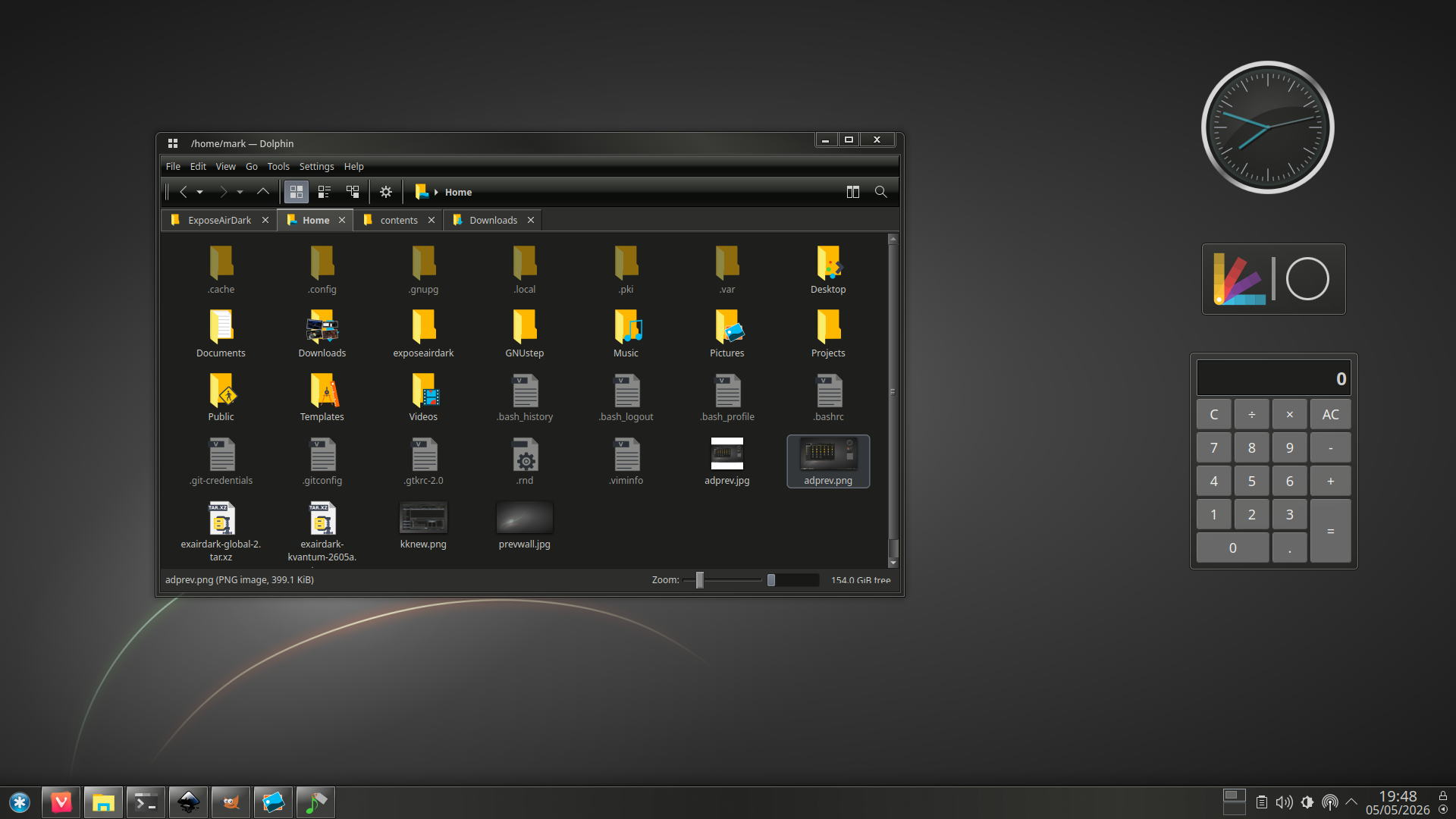
Task: Click the Zoom slider handle
Action: point(700,580)
